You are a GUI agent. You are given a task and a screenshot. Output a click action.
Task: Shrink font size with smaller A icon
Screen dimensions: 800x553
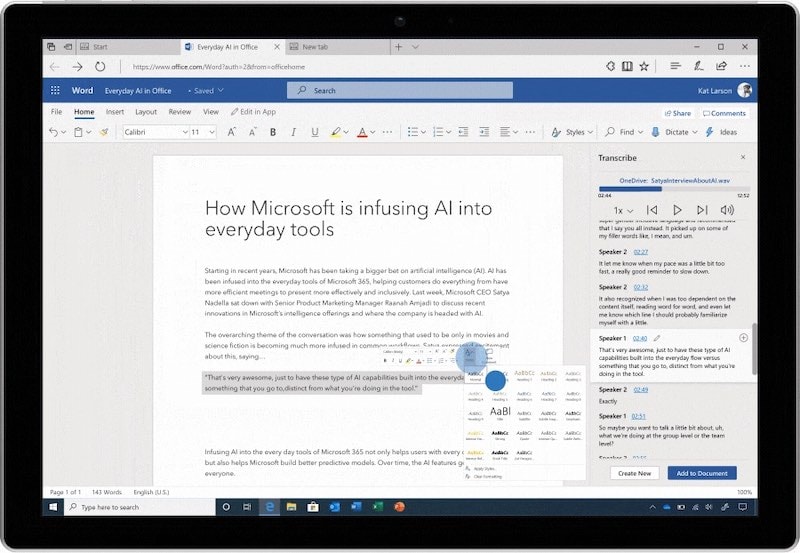[x=253, y=132]
